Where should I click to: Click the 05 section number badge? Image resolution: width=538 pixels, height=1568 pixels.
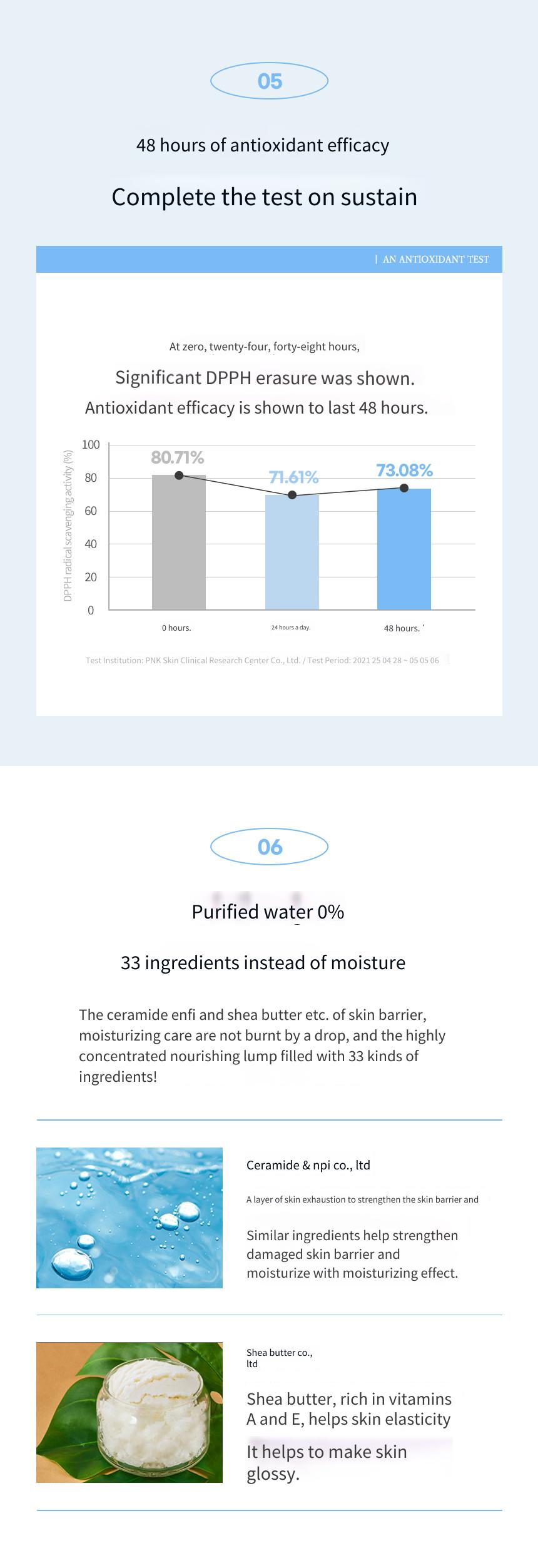click(x=269, y=81)
